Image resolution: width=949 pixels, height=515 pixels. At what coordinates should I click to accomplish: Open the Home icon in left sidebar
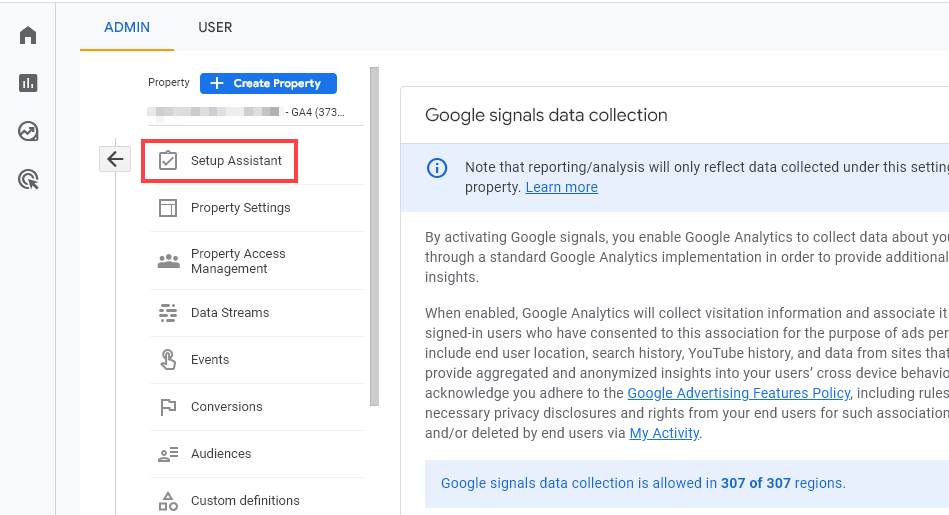[x=28, y=35]
